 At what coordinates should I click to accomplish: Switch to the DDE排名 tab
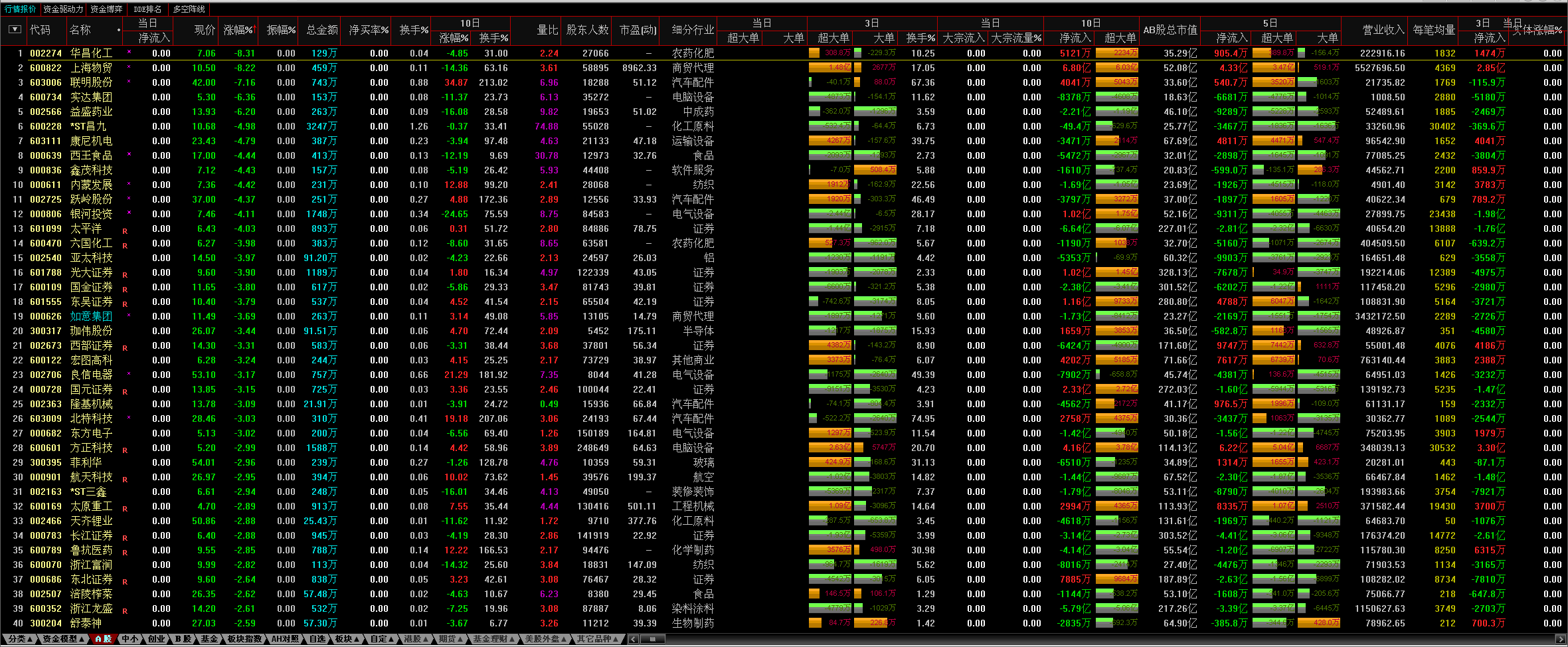click(x=147, y=9)
